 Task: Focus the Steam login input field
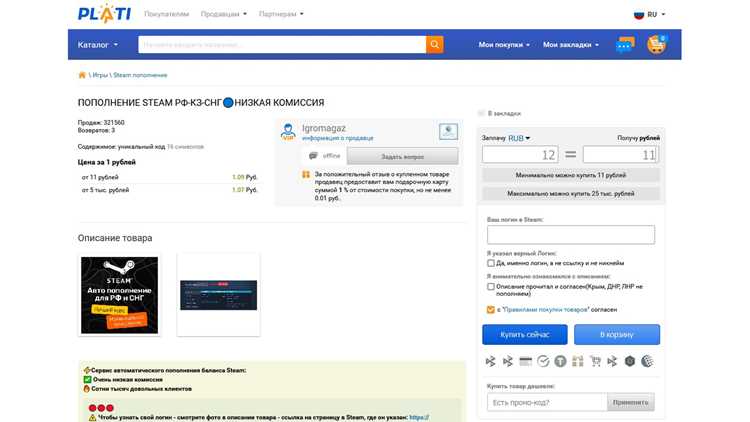tap(571, 235)
